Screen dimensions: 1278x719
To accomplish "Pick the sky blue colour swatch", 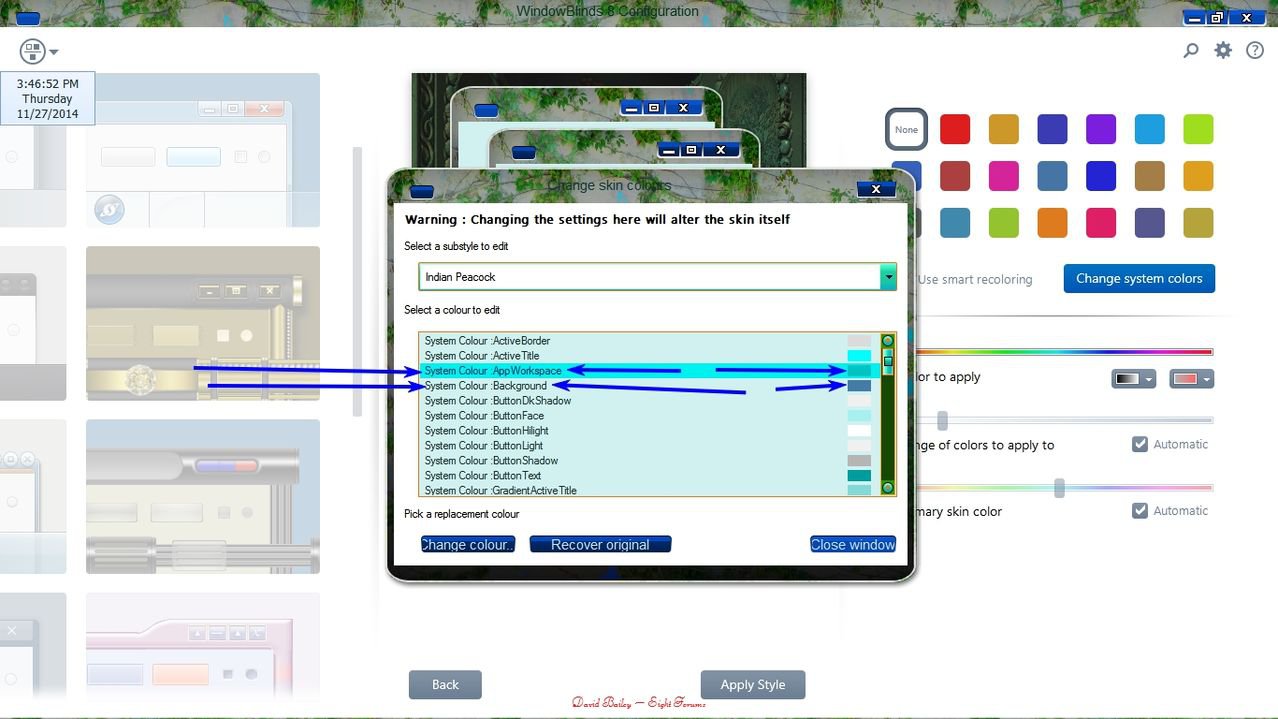I will pyautogui.click(x=1150, y=129).
